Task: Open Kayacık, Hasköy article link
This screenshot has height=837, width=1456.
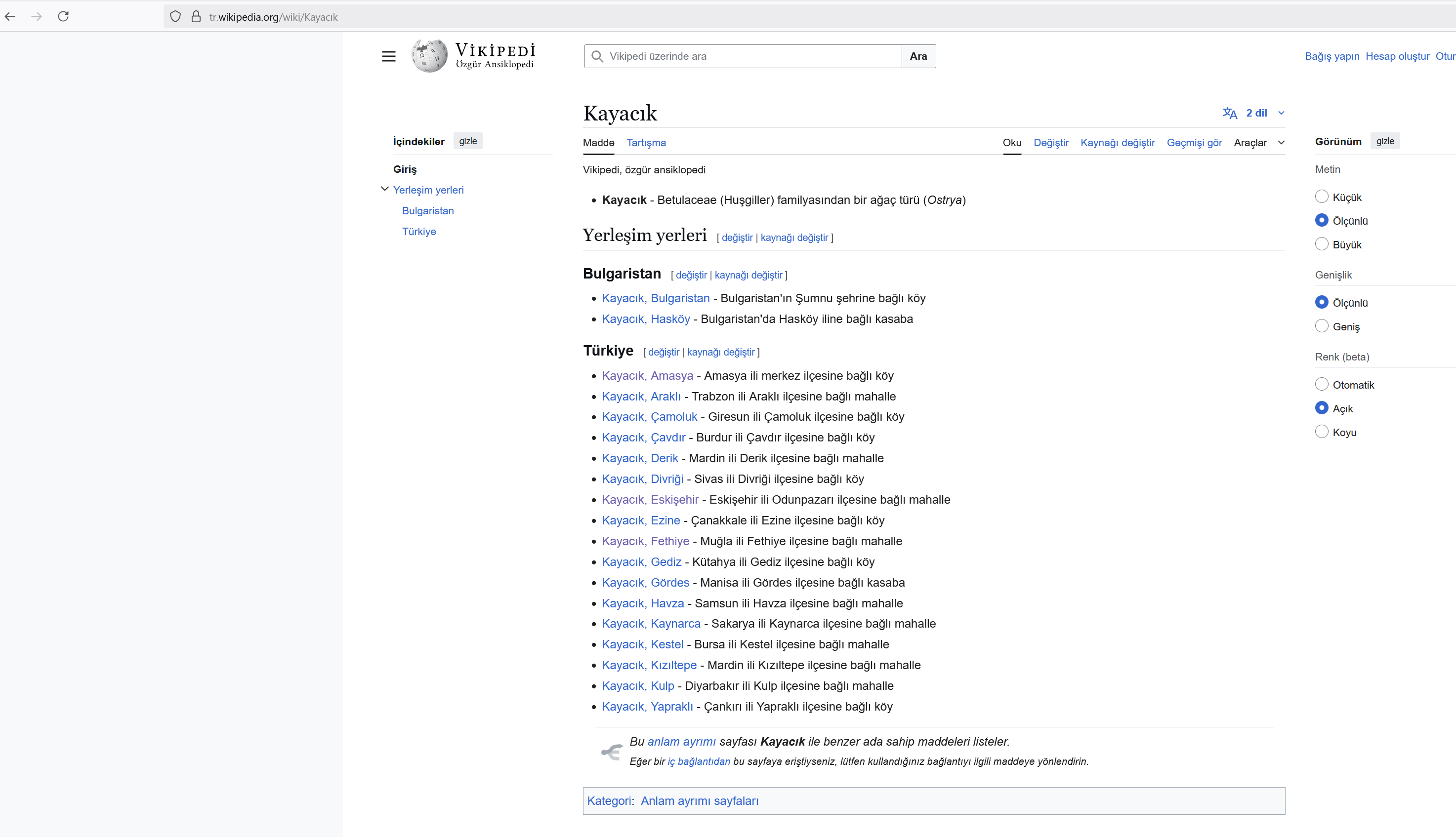Action: coord(646,319)
